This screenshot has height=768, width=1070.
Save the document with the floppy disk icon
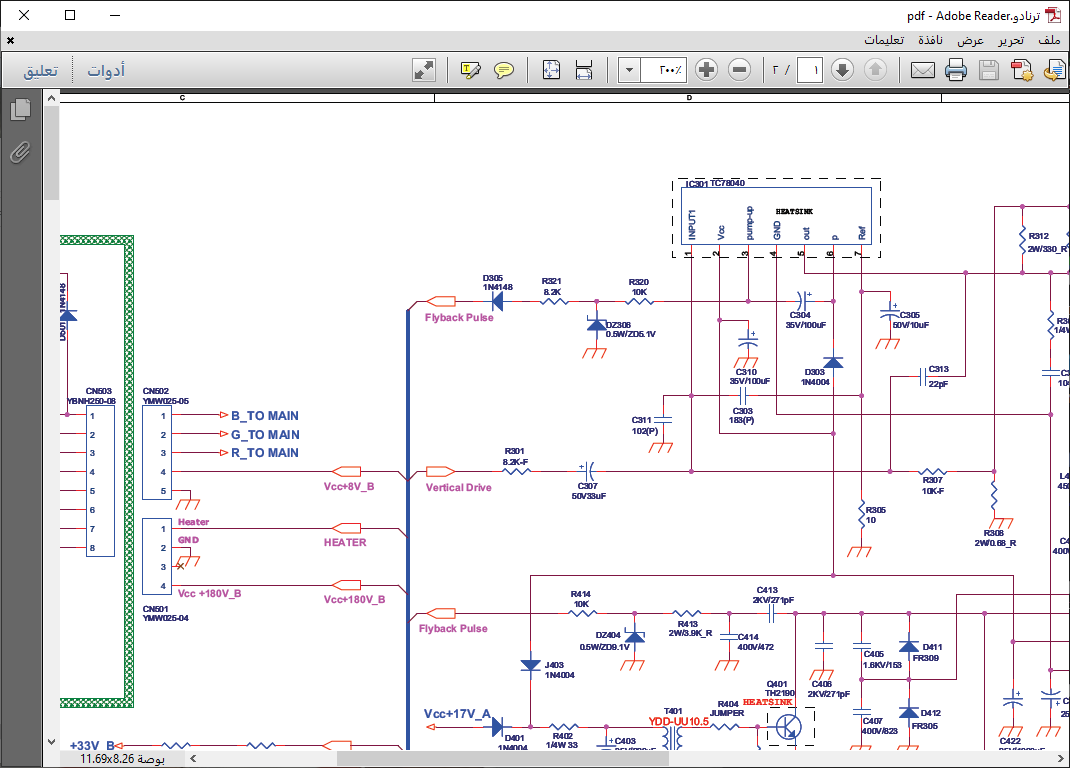[989, 70]
